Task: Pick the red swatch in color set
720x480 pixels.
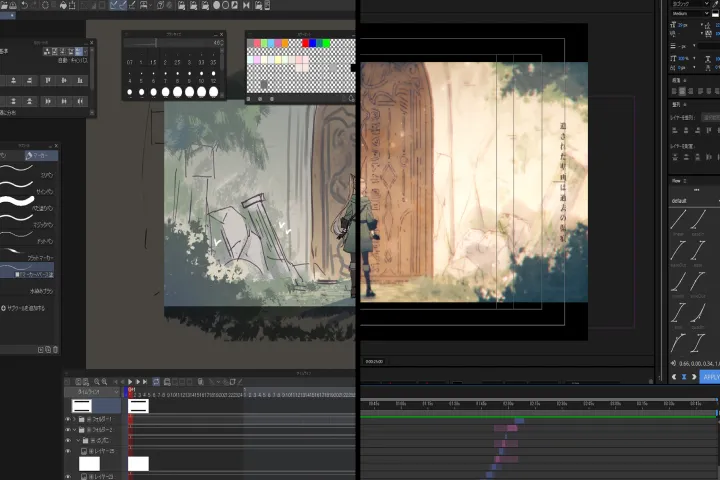Action: pos(305,43)
